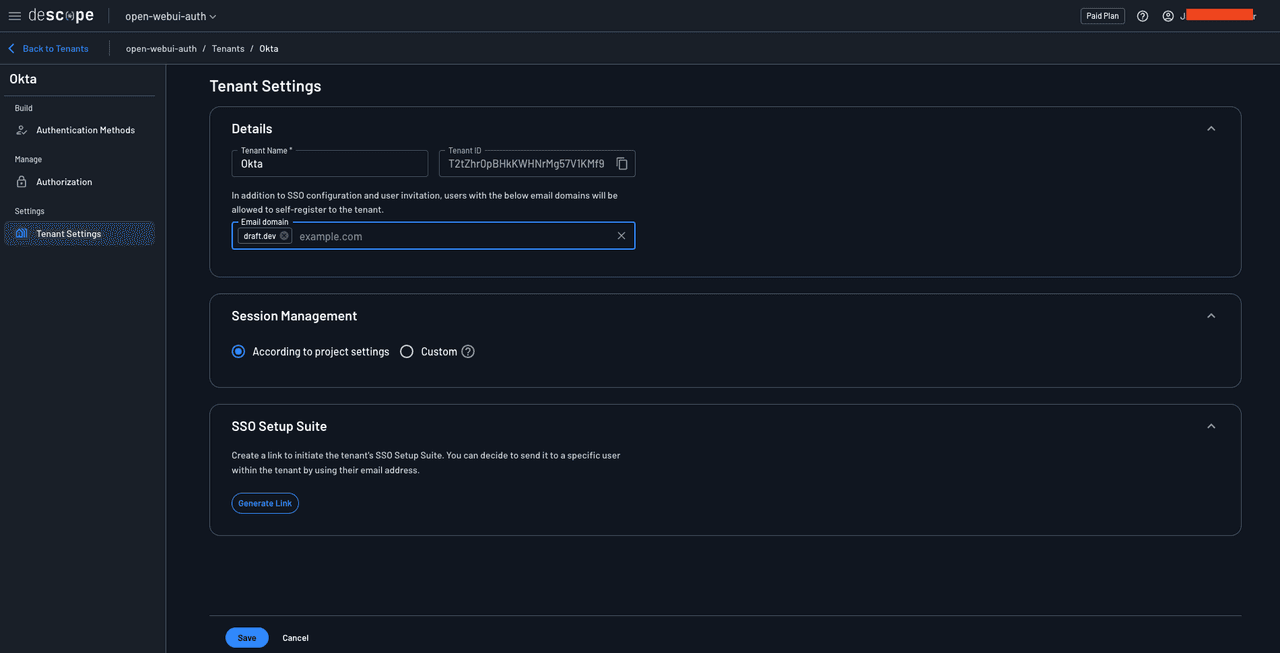Save the tenant settings
Screen dimensions: 1280x653
click(247, 638)
